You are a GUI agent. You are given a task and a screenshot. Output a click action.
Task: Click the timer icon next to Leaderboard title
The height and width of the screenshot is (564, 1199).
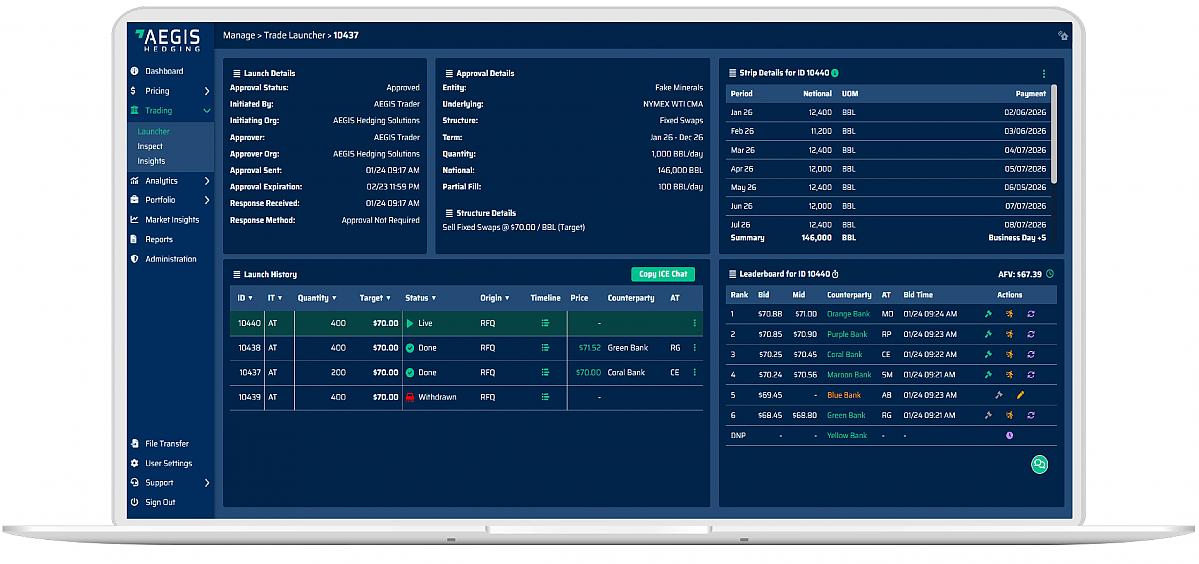coord(835,274)
